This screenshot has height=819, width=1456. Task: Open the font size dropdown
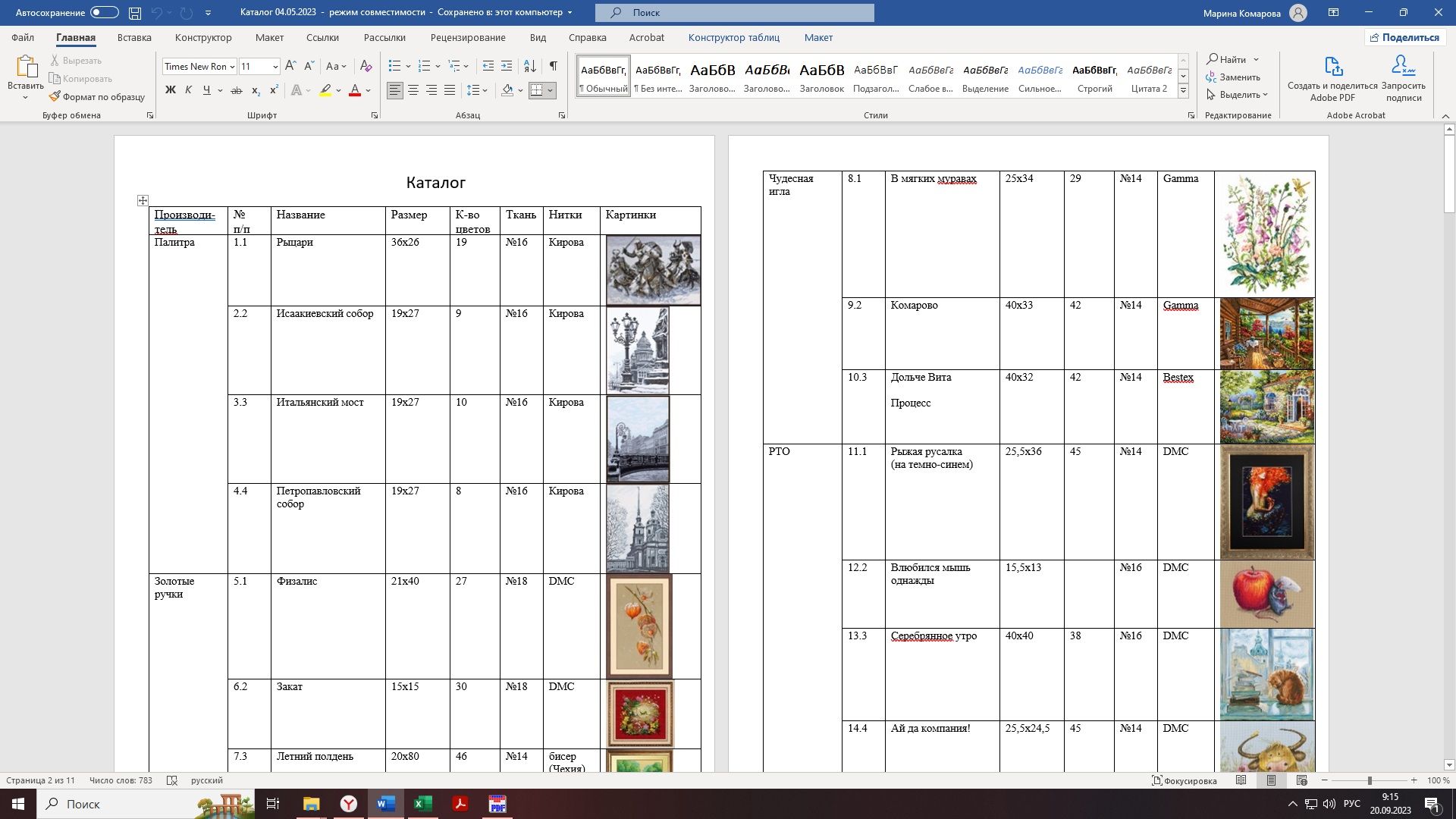[x=275, y=67]
